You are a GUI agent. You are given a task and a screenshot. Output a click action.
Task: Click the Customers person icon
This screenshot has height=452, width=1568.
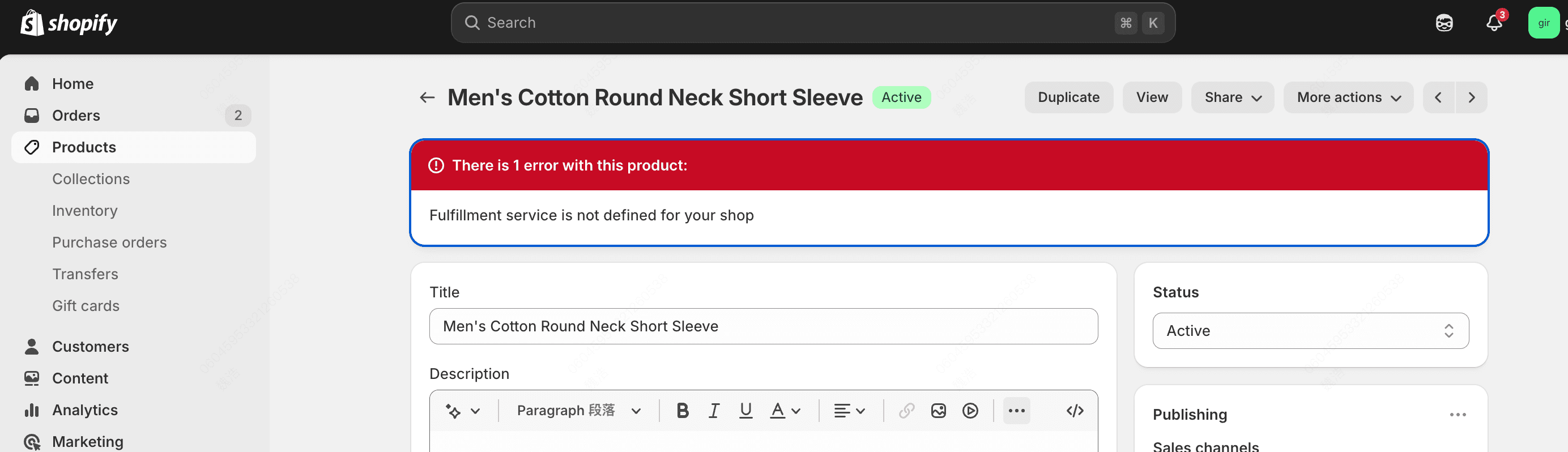tap(32, 347)
